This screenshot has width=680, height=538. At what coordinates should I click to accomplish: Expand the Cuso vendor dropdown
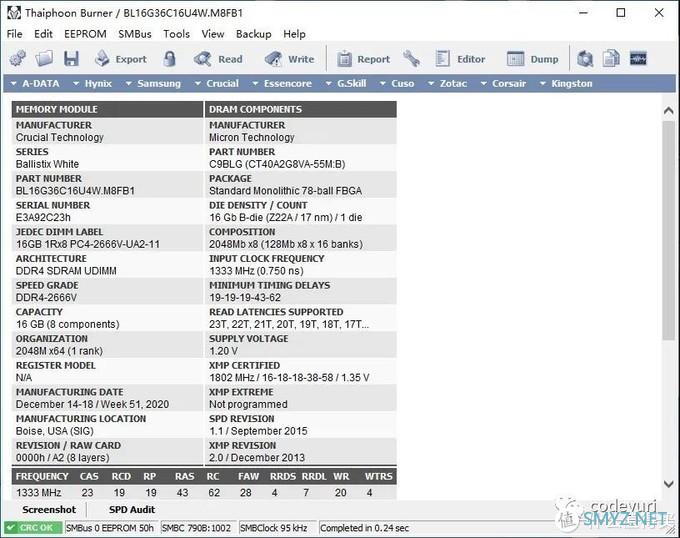pyautogui.click(x=396, y=84)
